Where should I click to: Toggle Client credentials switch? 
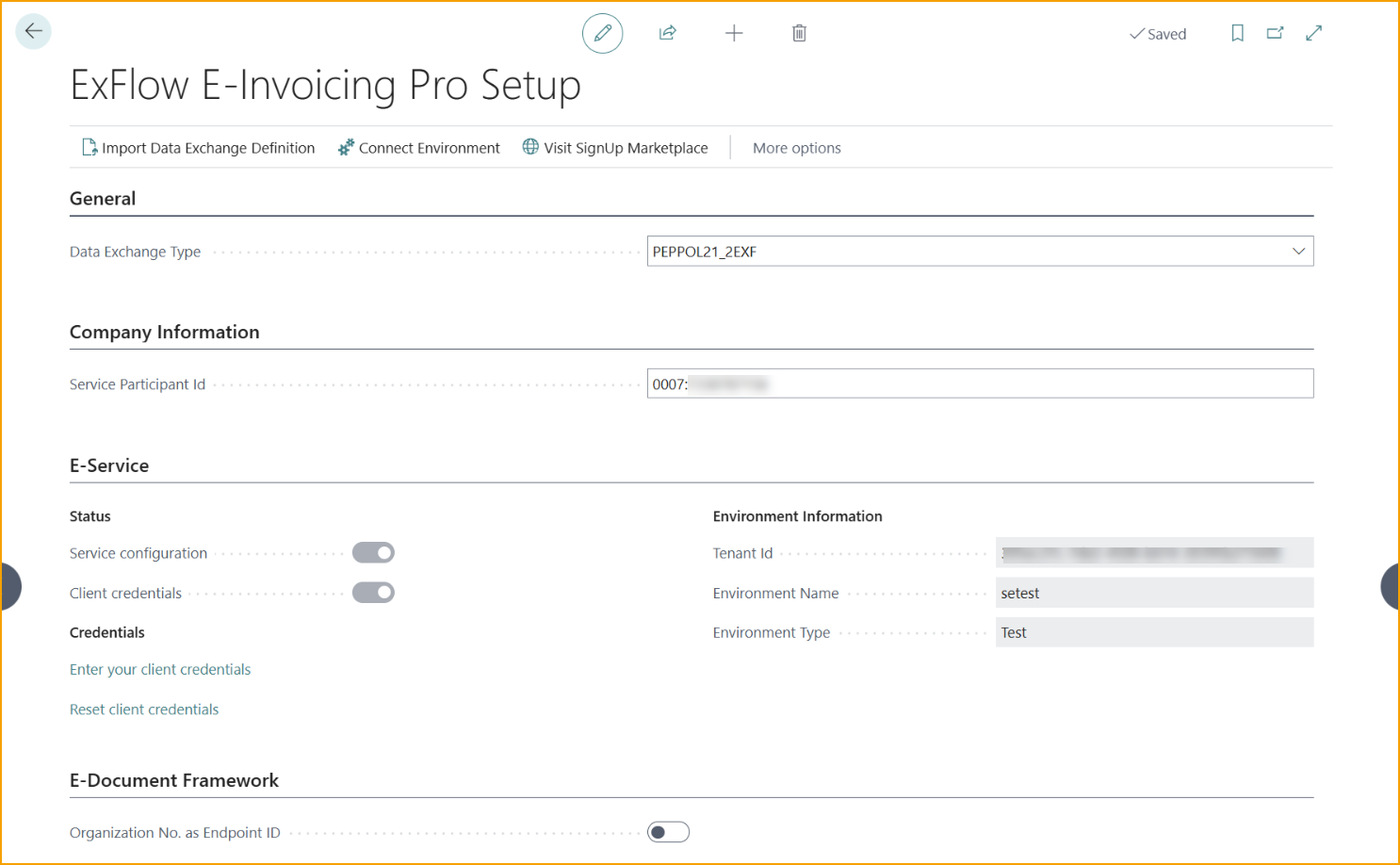tap(373, 593)
